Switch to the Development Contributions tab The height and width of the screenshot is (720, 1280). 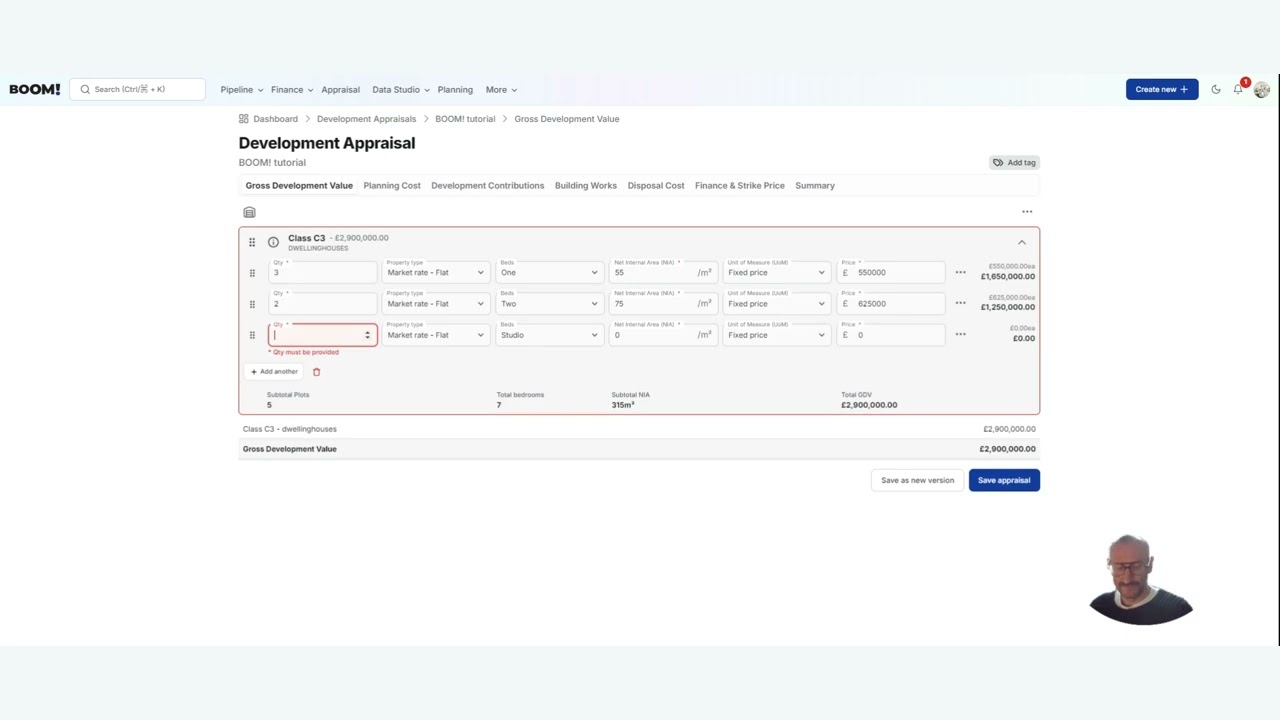click(x=488, y=185)
